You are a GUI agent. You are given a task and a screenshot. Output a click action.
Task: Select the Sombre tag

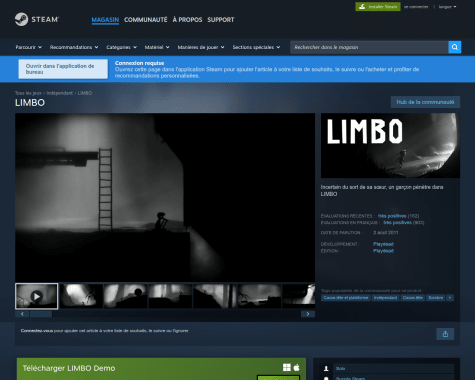436,298
